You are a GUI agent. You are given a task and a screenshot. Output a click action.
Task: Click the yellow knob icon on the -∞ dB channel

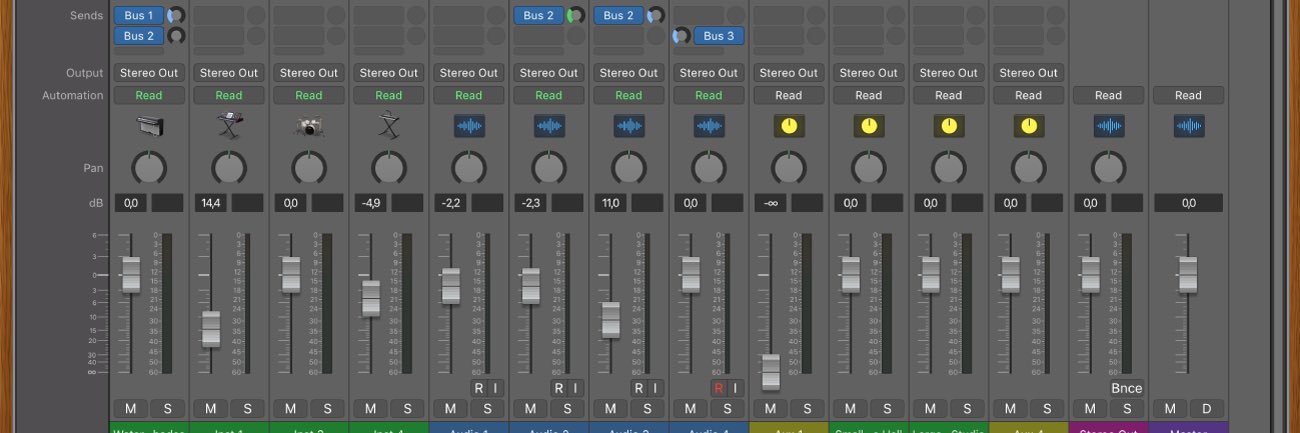pyautogui.click(x=788, y=126)
